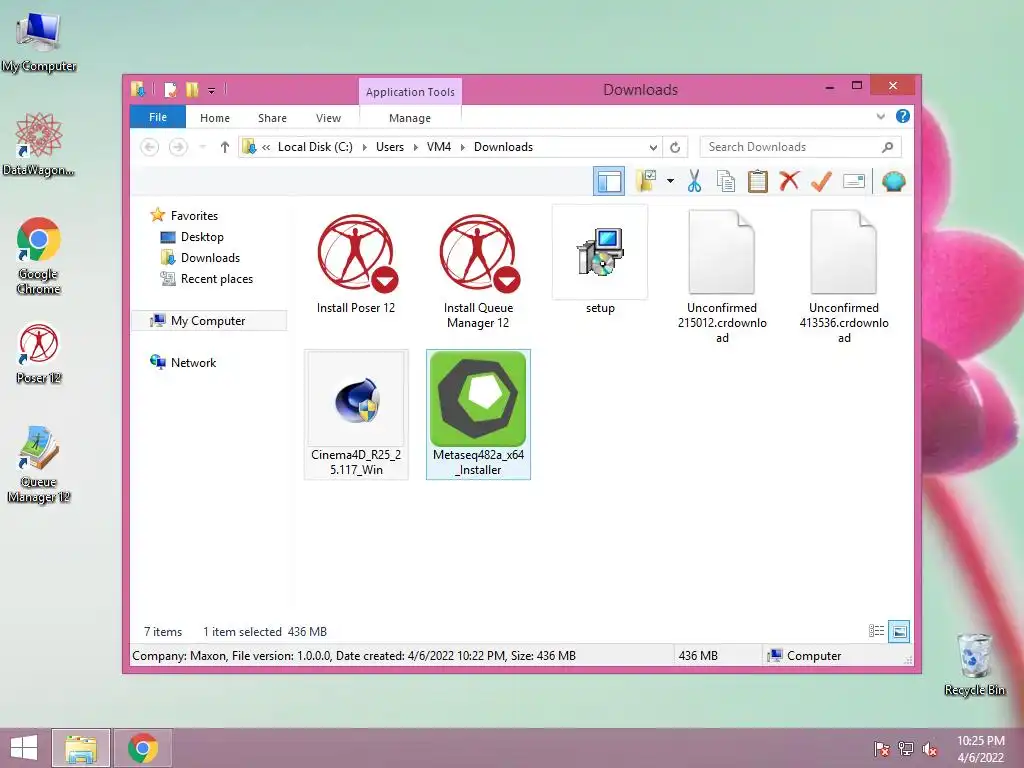Expand the breadcrumb arrow after Local Disk (C:)
Screen dimensions: 1024x768
click(364, 147)
